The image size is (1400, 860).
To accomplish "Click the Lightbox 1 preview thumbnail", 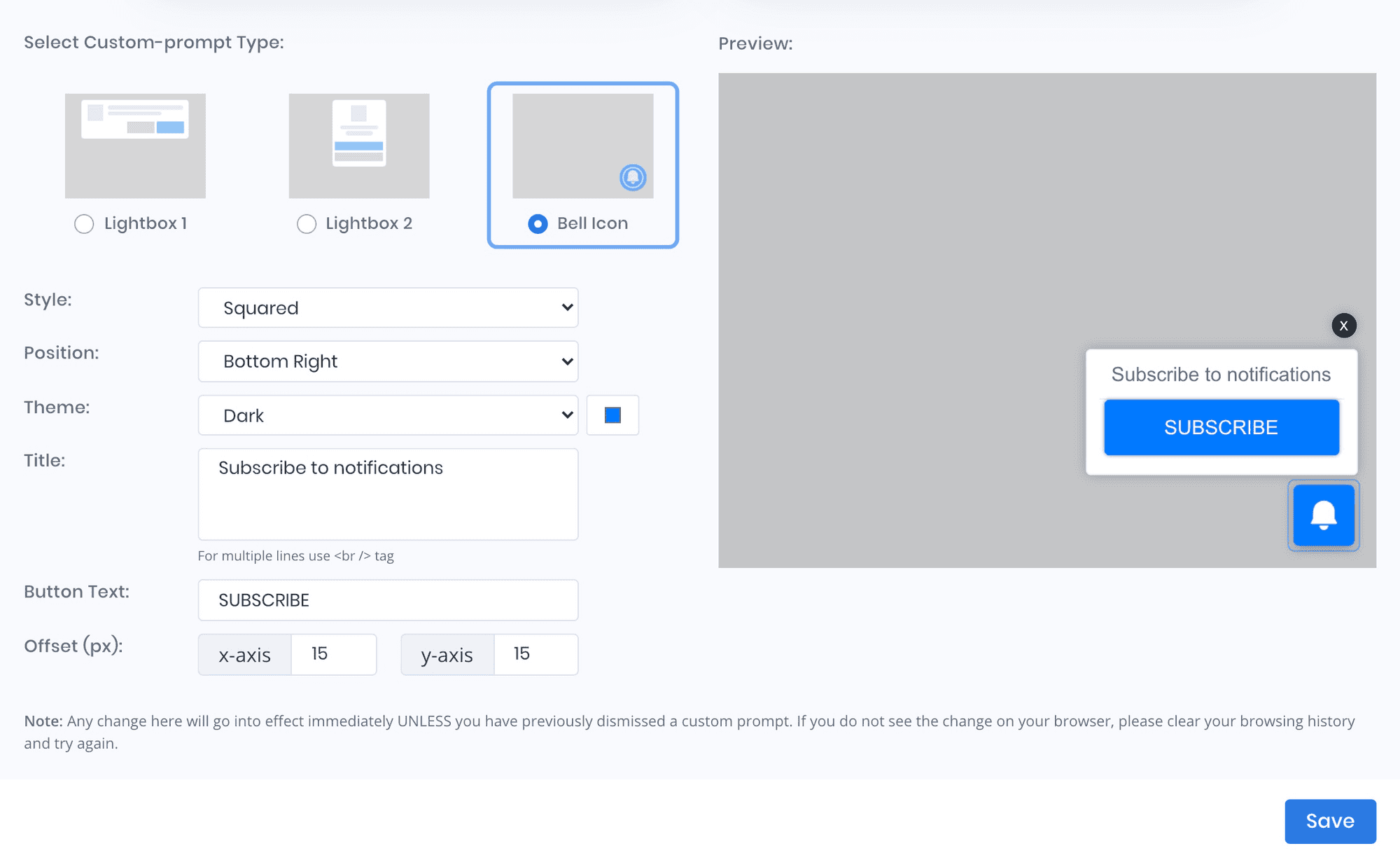I will (x=135, y=145).
